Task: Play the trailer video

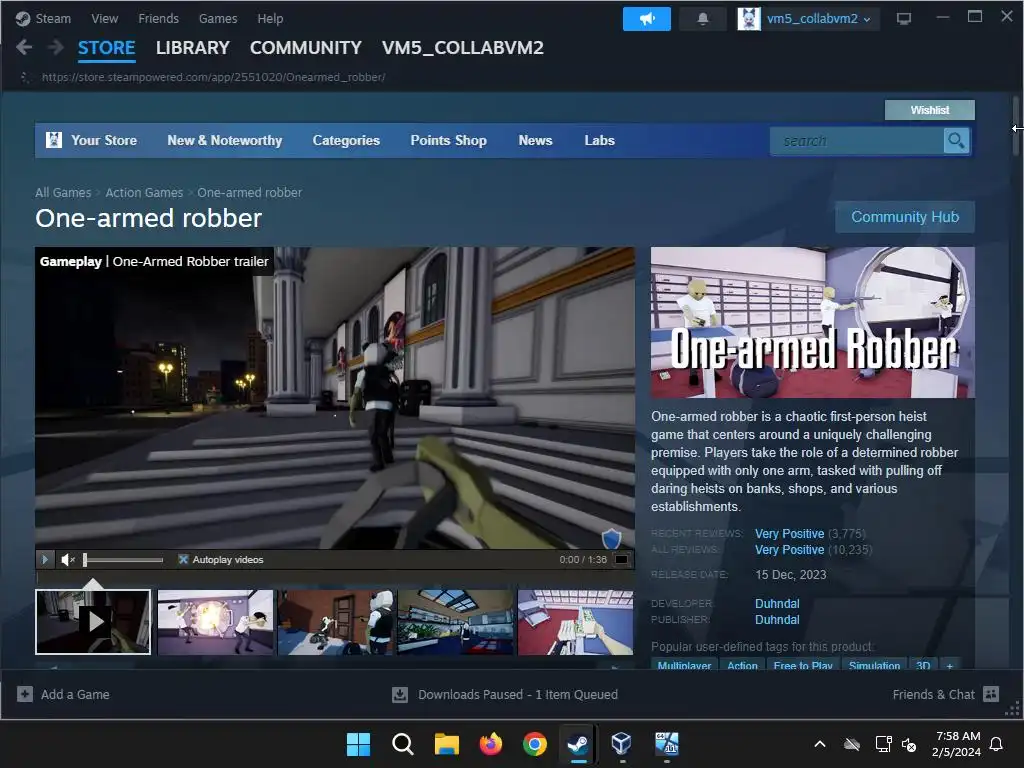Action: point(44,560)
